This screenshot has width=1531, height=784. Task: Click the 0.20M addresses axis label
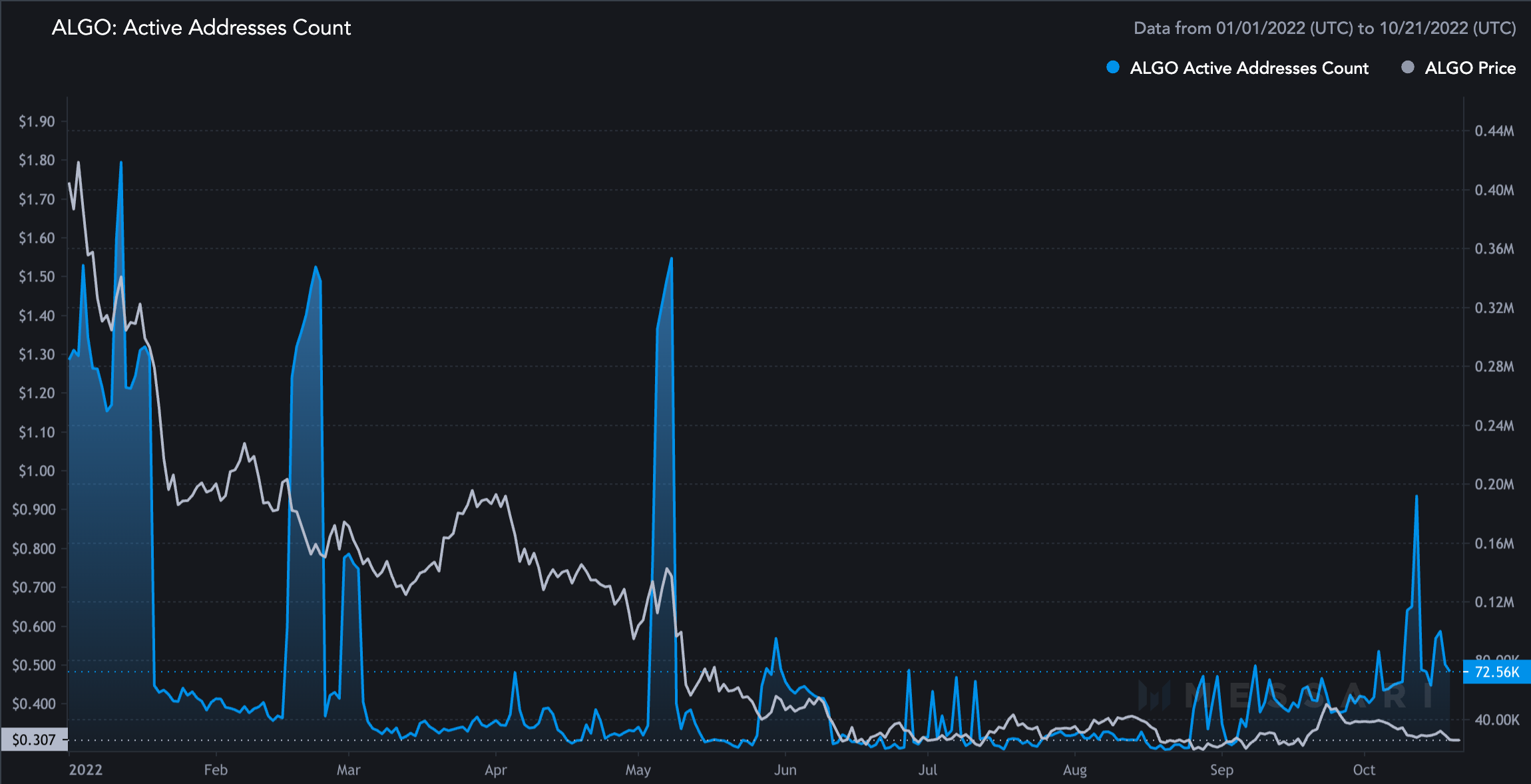(1494, 485)
